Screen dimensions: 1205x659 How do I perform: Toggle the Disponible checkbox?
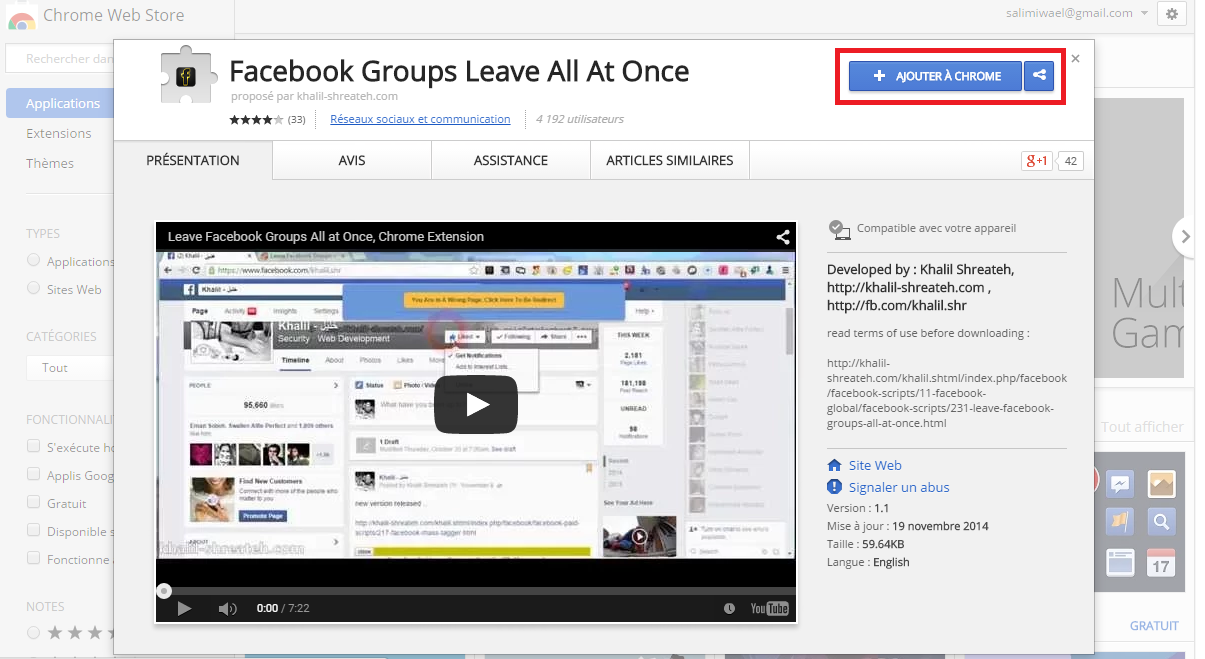click(34, 531)
